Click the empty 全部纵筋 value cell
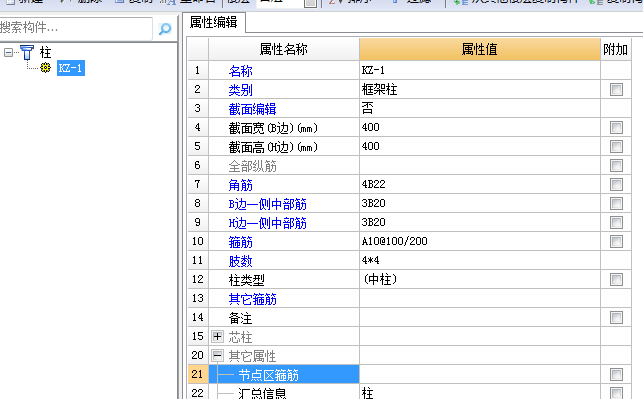This screenshot has width=643, height=399. 480,165
